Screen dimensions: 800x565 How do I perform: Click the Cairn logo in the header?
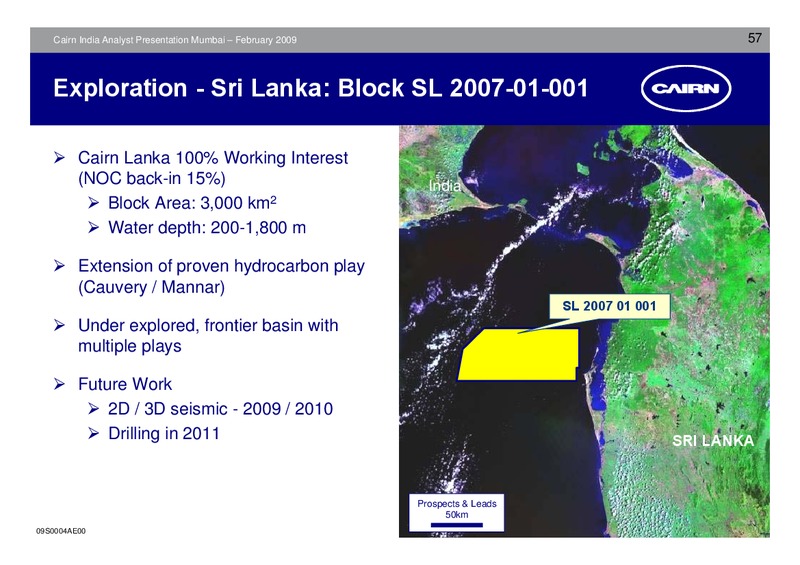[686, 88]
